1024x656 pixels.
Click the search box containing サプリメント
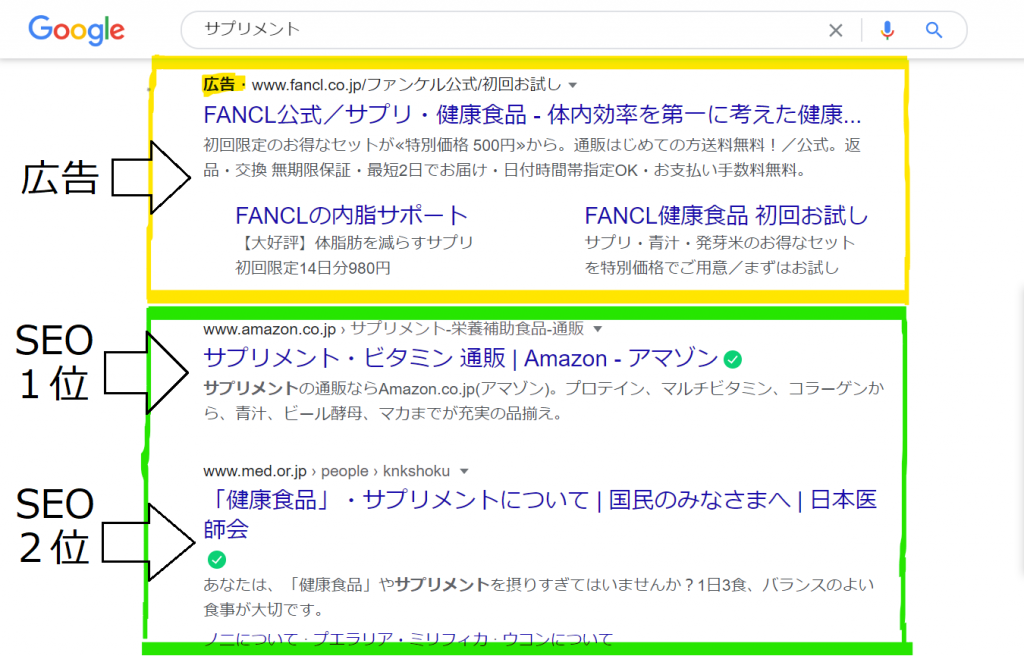coord(573,30)
